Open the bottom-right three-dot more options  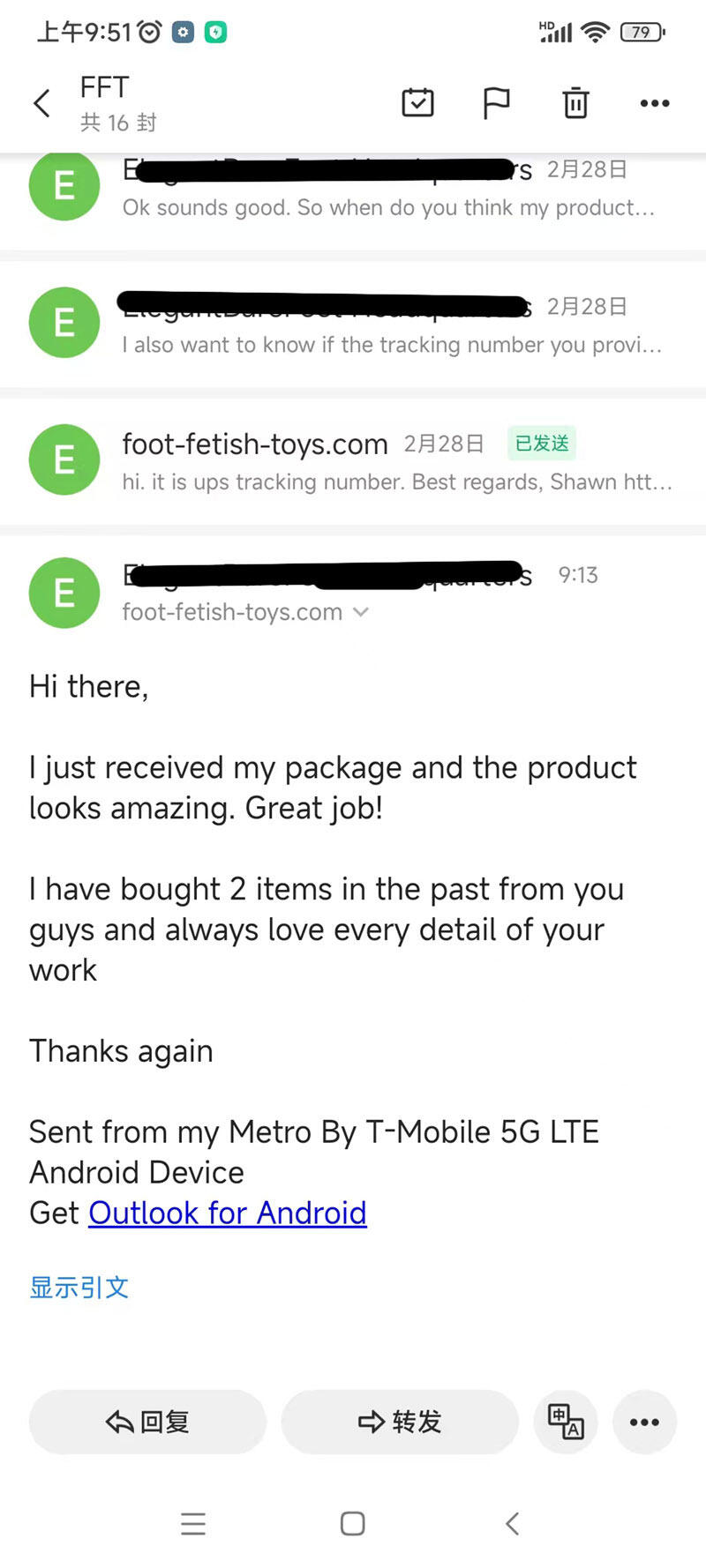pyautogui.click(x=644, y=1422)
